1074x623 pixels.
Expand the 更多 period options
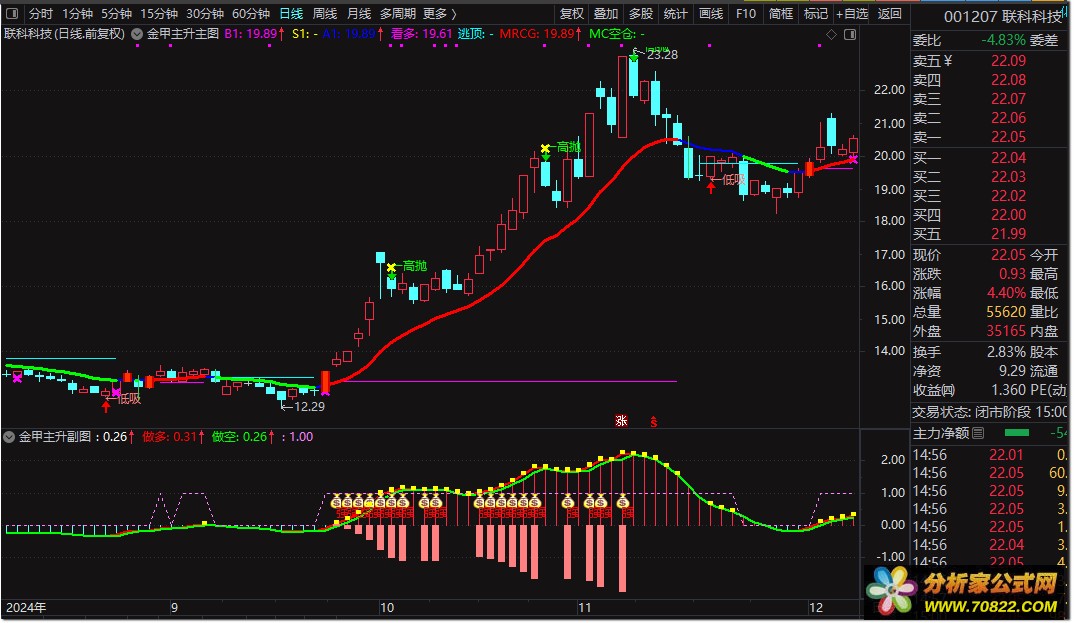(440, 13)
